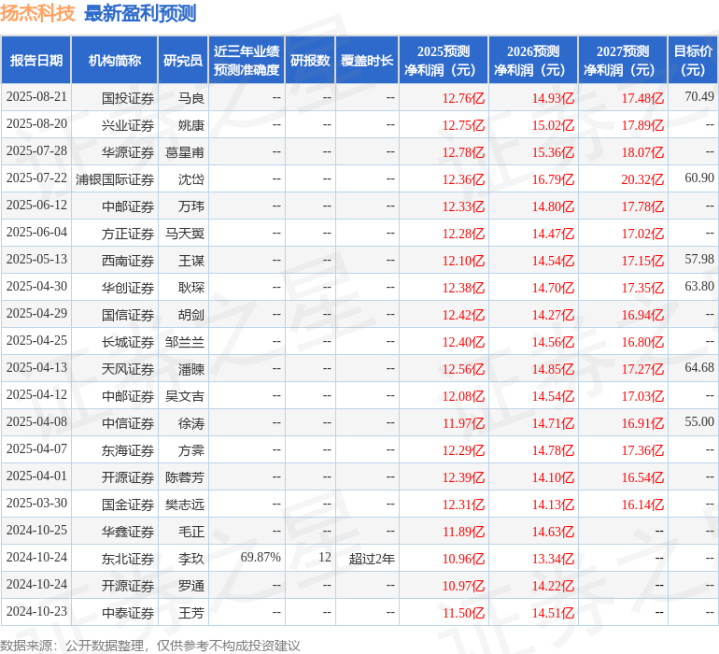This screenshot has width=719, height=654.
Task: Click the 研报数 column header
Action: click(310, 60)
